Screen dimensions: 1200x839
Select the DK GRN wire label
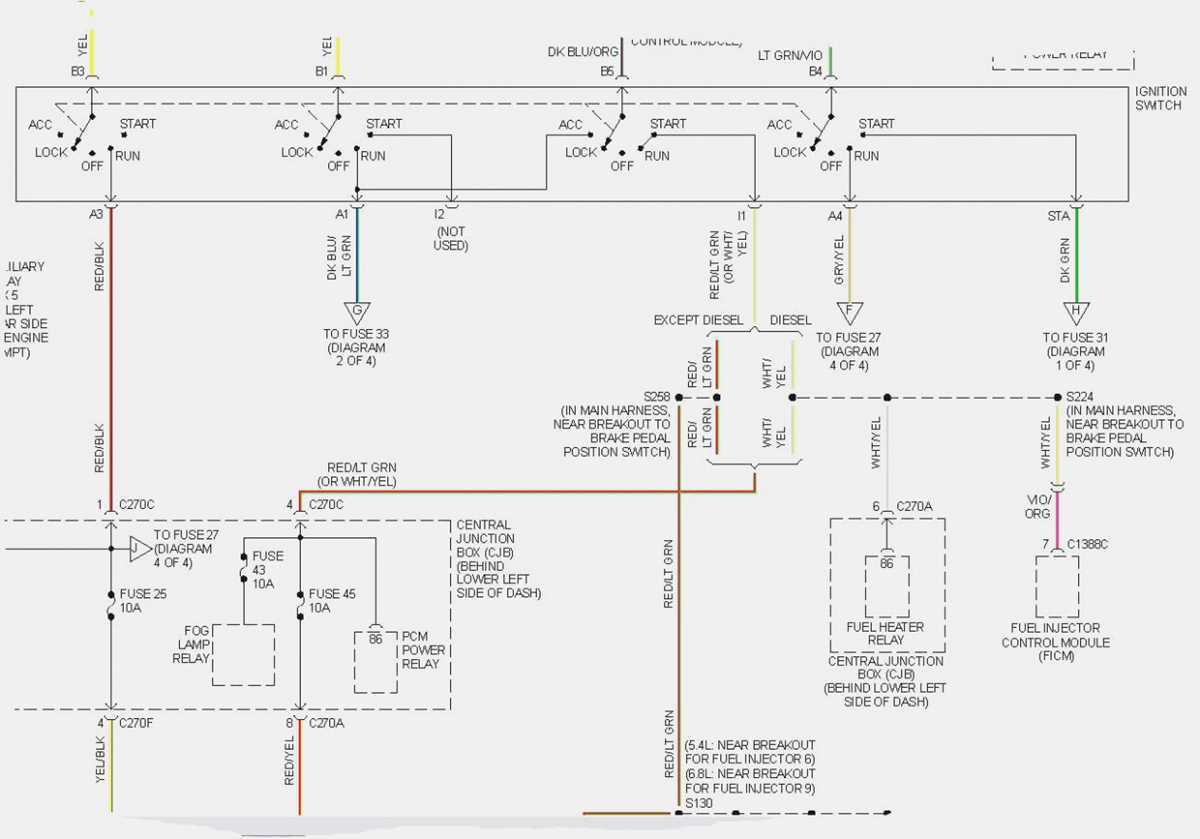(1066, 258)
